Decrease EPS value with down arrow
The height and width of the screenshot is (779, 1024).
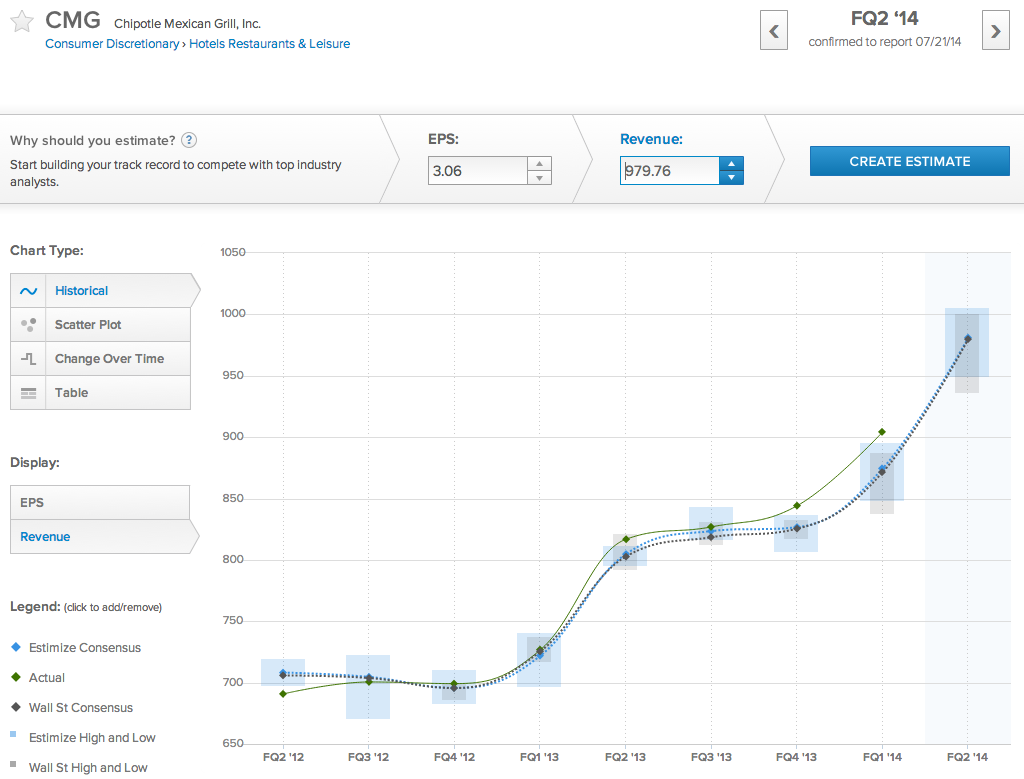pyautogui.click(x=539, y=178)
